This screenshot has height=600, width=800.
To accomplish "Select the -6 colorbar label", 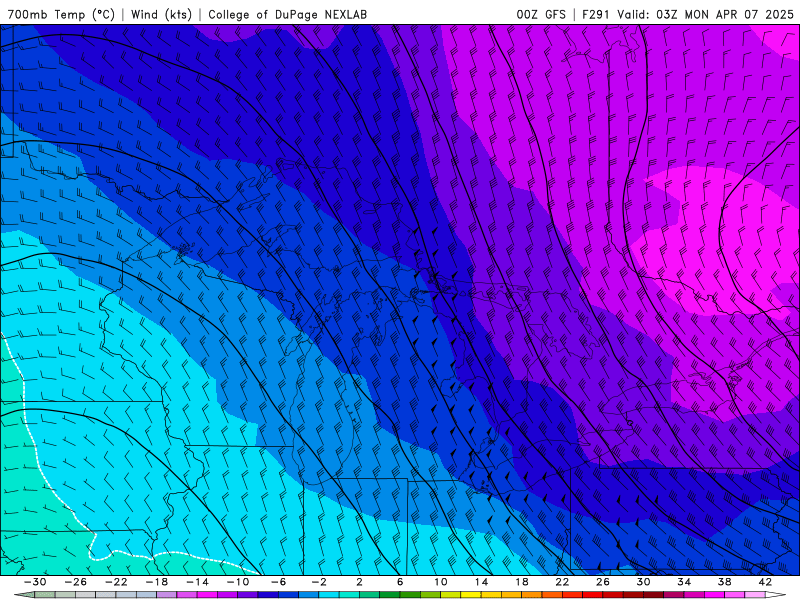I will [x=278, y=582].
